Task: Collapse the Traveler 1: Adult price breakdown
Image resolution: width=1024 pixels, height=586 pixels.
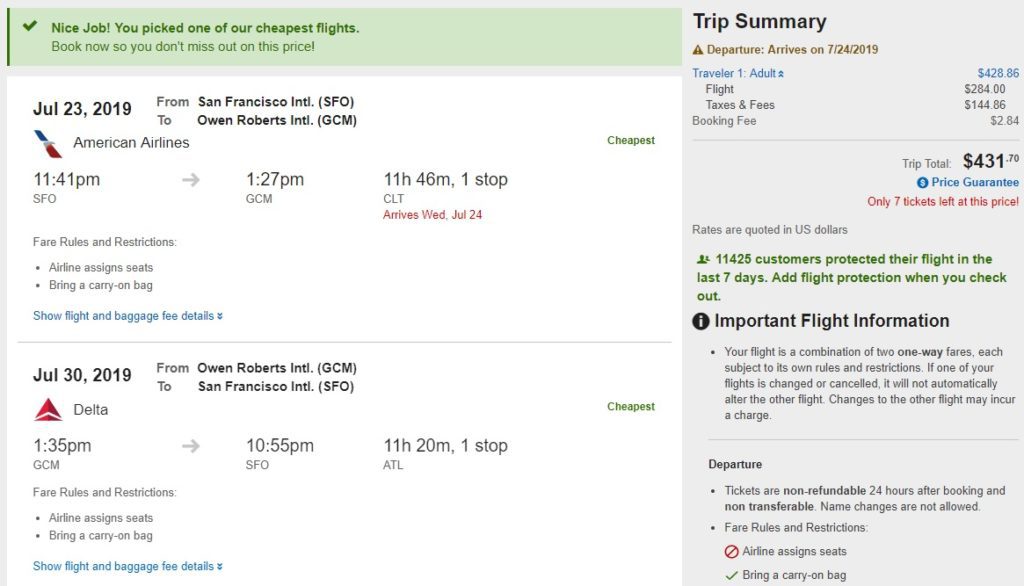Action: coord(738,73)
